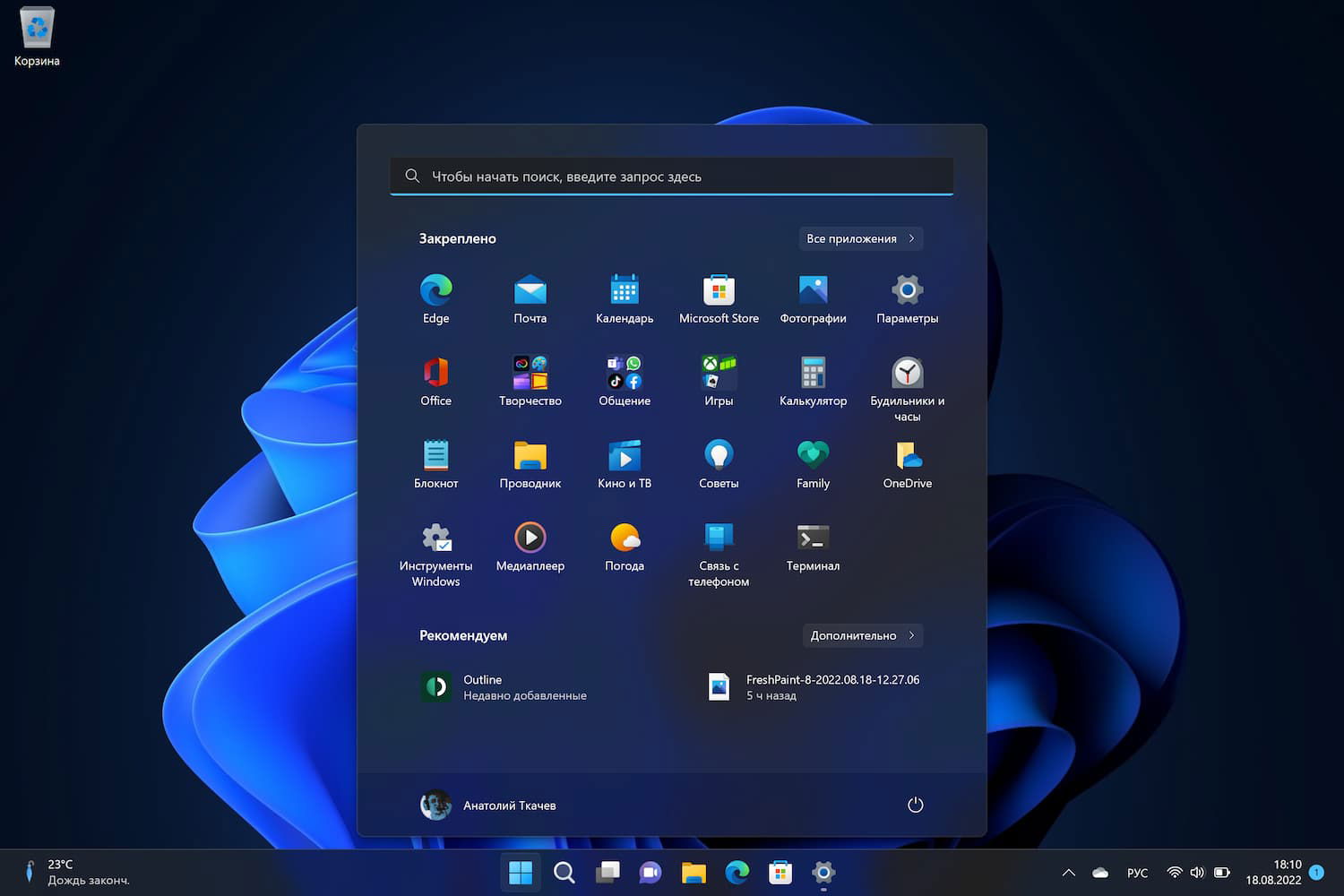This screenshot has width=1344, height=896.
Task: Open the Блокнот notepad app
Action: coord(435,456)
